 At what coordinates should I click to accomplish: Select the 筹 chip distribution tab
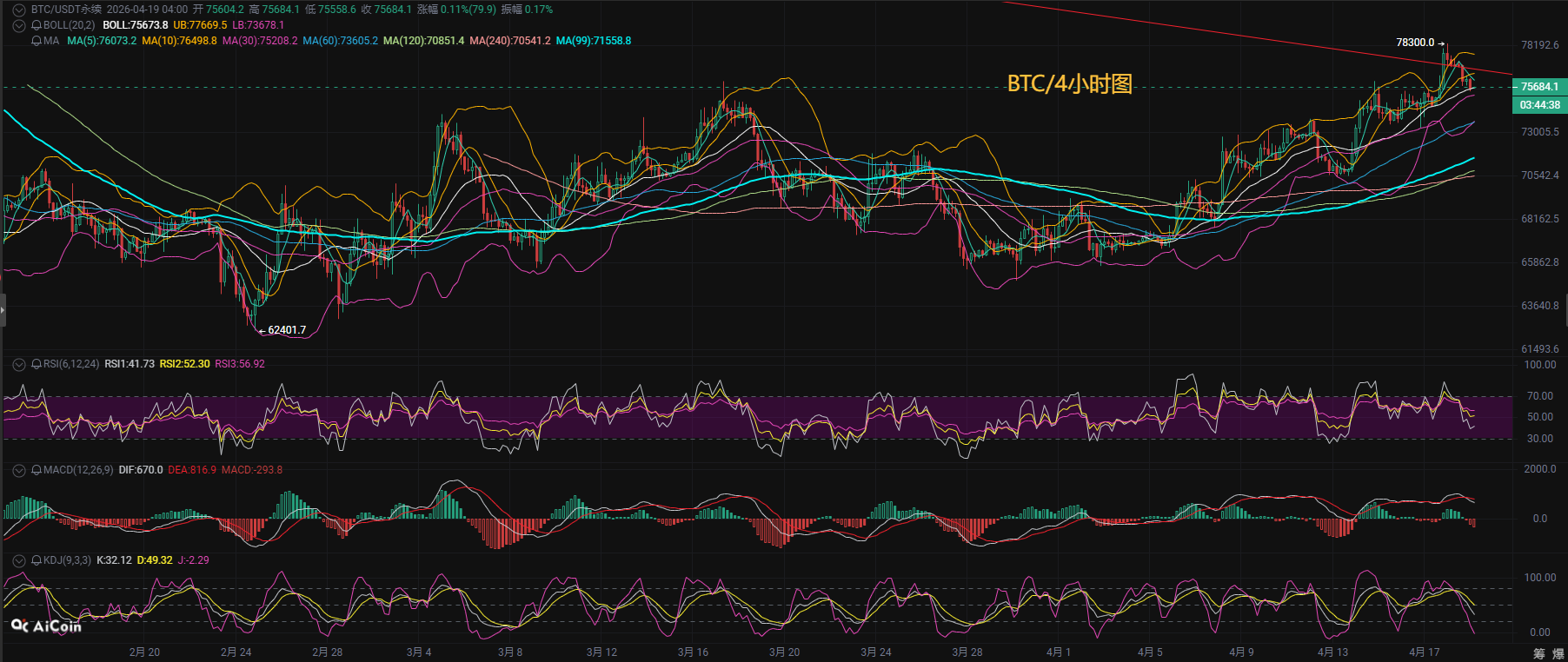pyautogui.click(x=1539, y=653)
